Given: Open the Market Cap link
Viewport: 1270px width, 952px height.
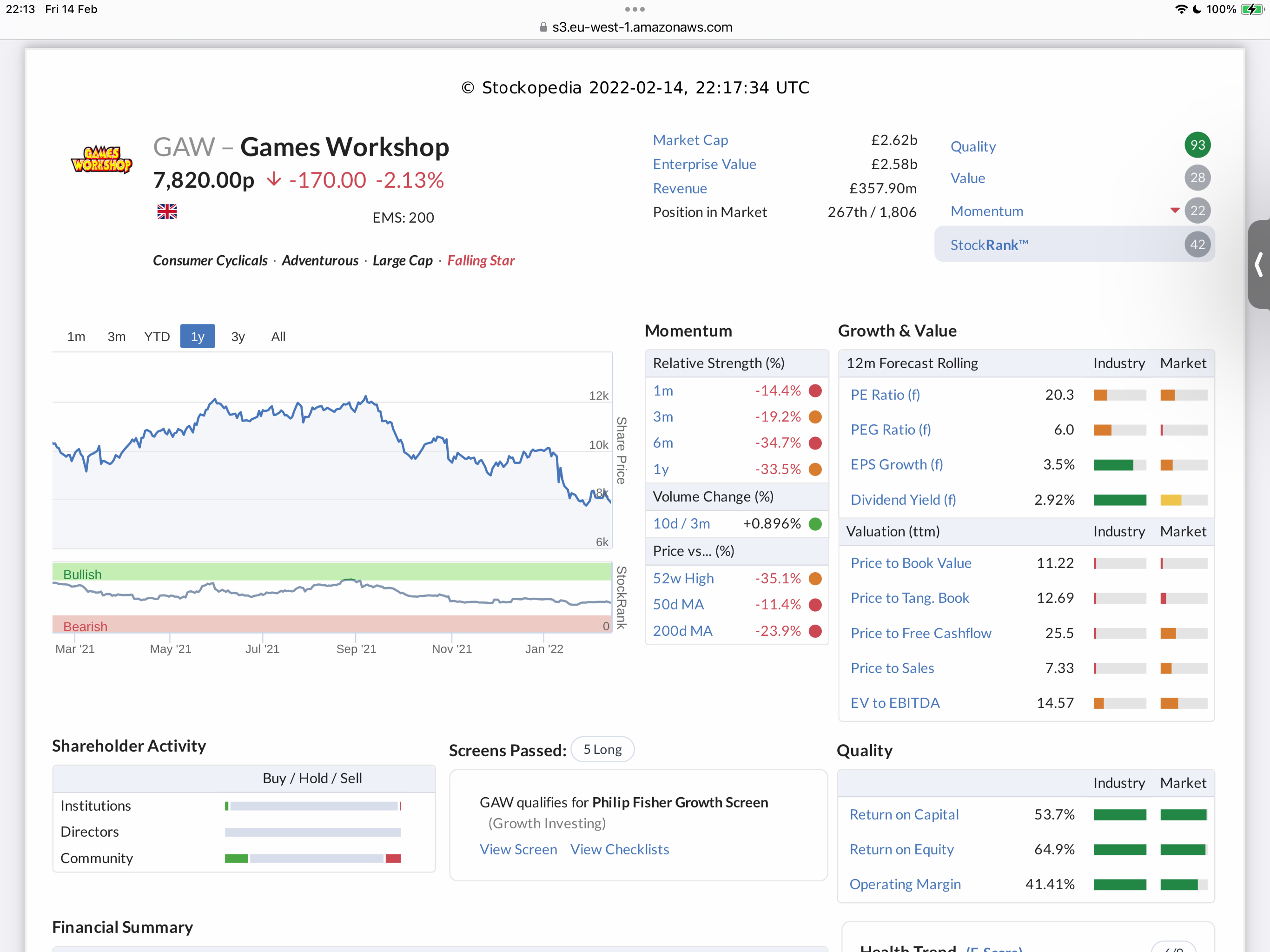Looking at the screenshot, I should pos(690,140).
